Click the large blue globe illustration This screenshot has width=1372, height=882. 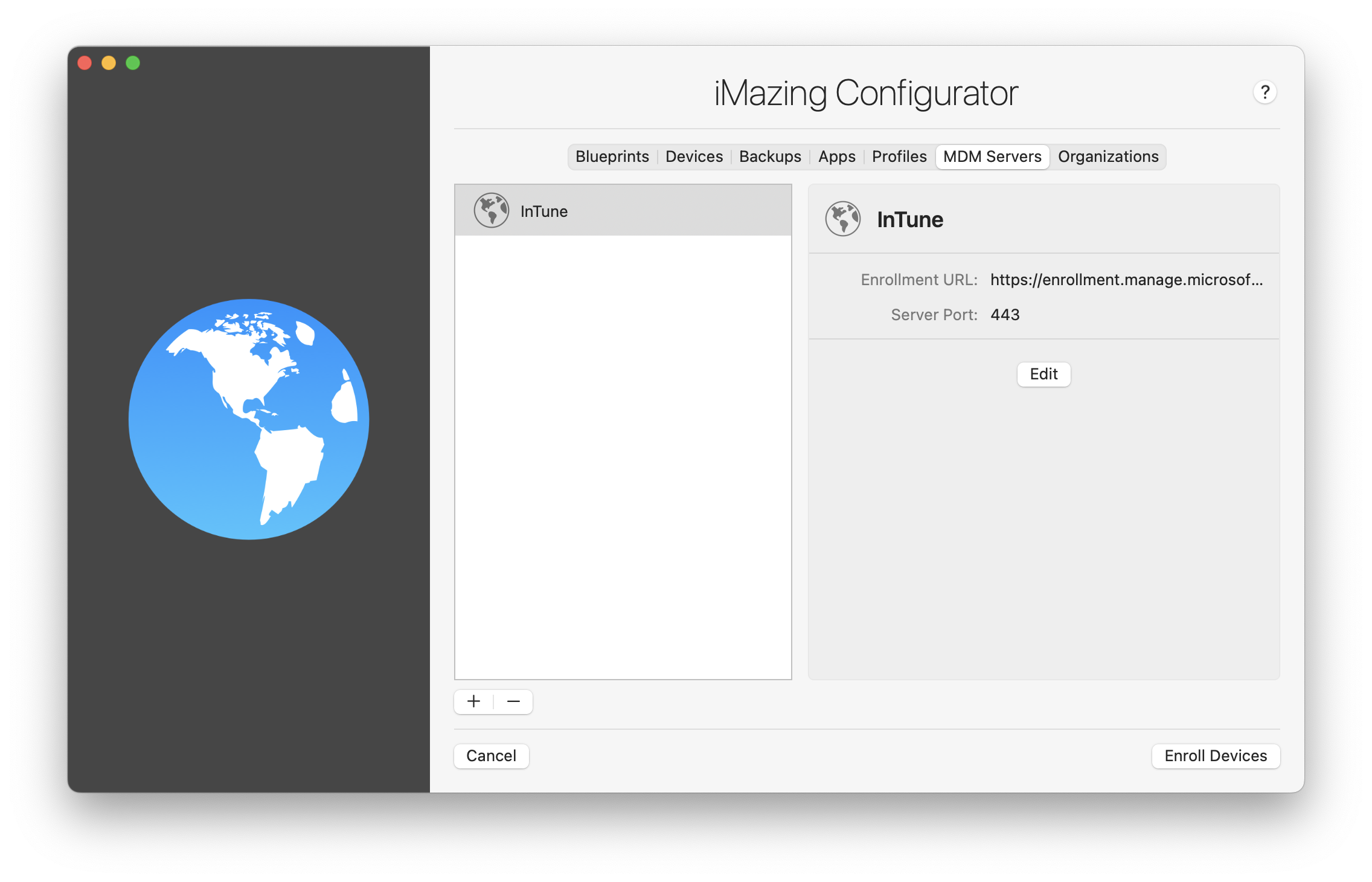(249, 419)
